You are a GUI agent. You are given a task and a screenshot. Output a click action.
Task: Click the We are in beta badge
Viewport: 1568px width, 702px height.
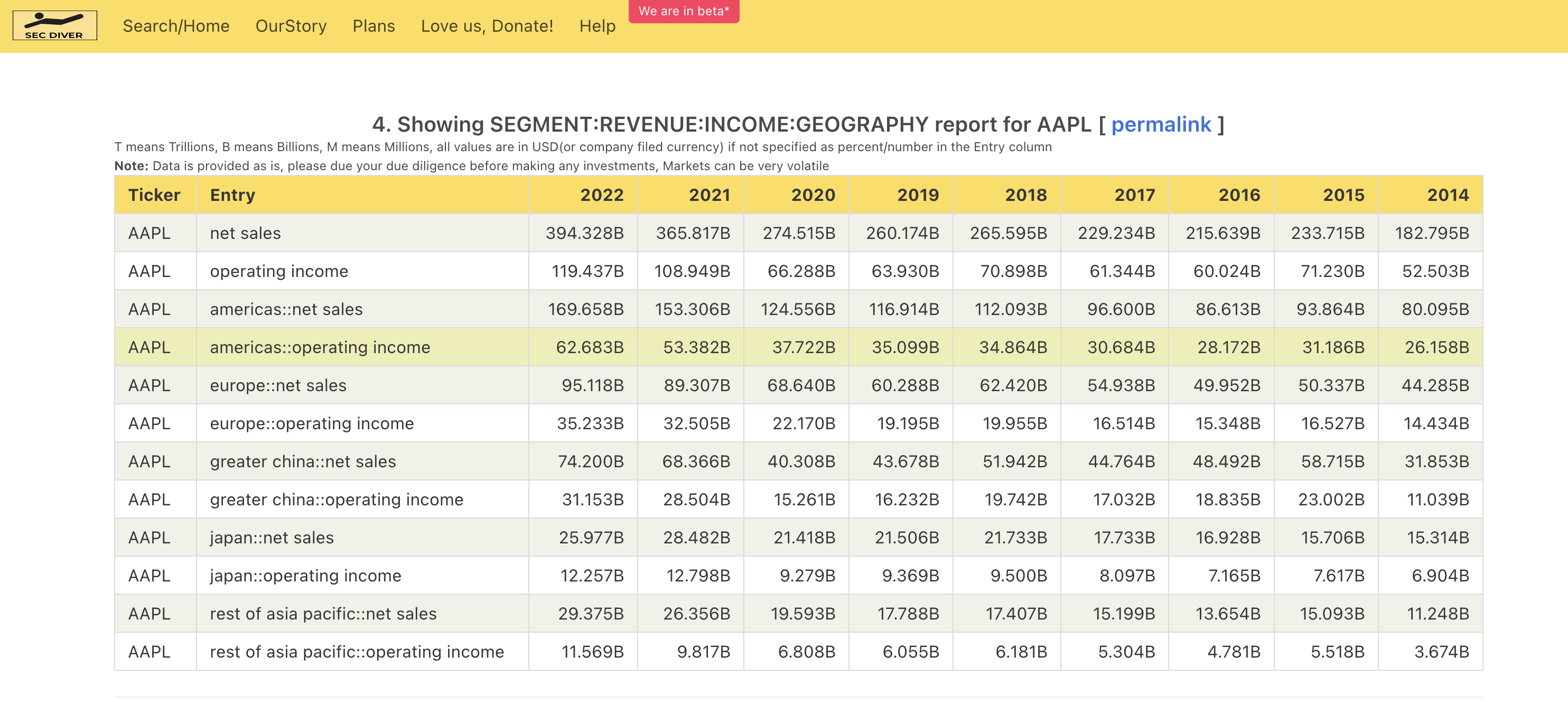click(x=684, y=11)
